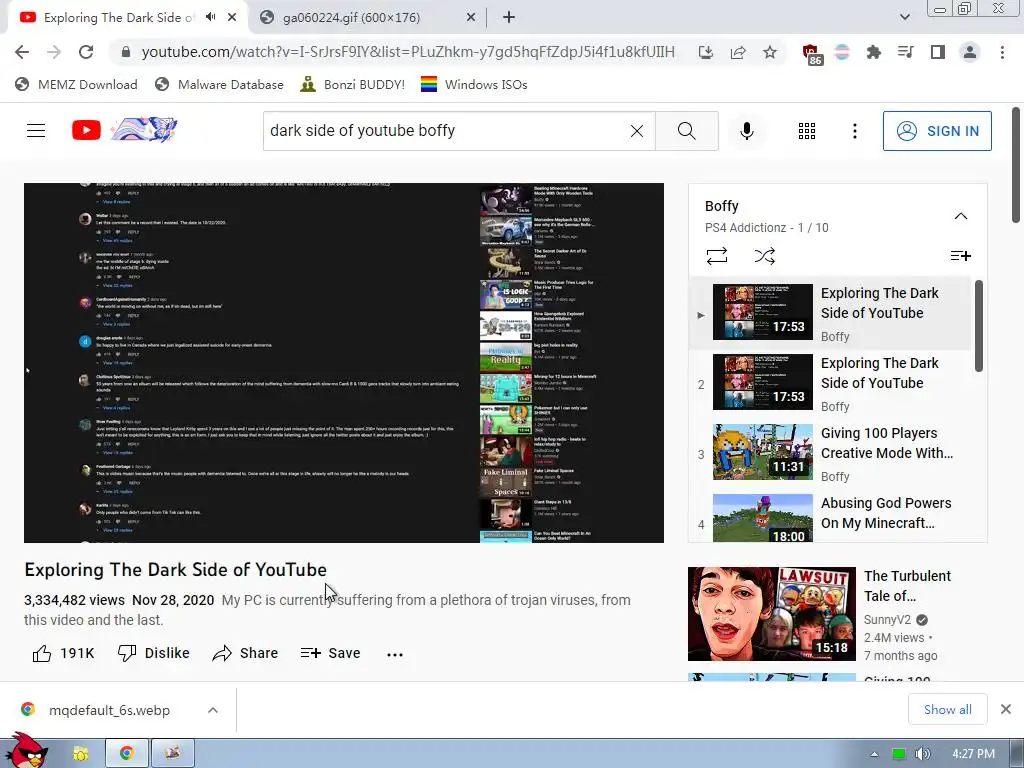The image size is (1024, 768).
Task: Show hidden system tray icons
Action: [874, 754]
